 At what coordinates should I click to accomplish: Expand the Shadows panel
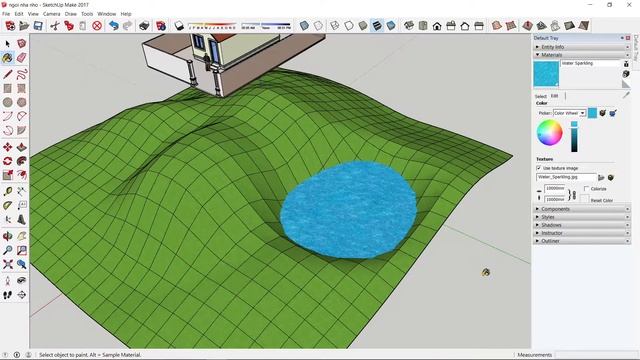click(581, 225)
